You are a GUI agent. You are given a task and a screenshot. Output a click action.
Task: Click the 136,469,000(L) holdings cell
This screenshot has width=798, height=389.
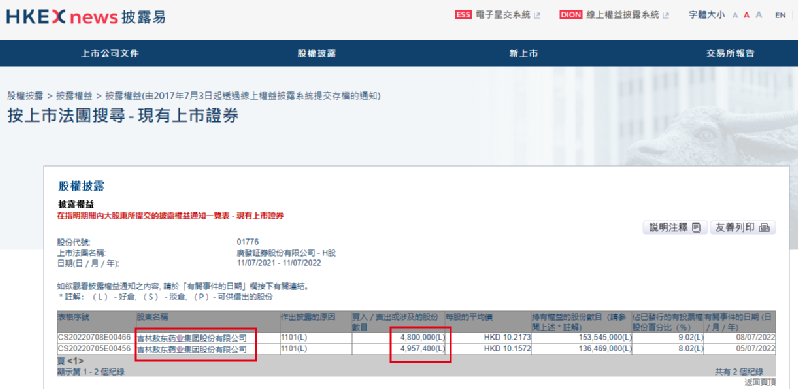click(605, 349)
